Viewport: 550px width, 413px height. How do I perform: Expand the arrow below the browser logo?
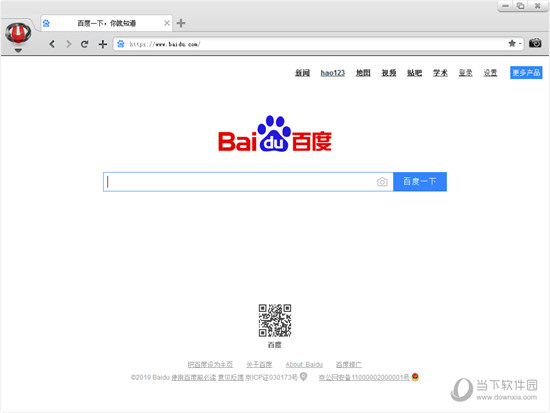click(x=18, y=51)
